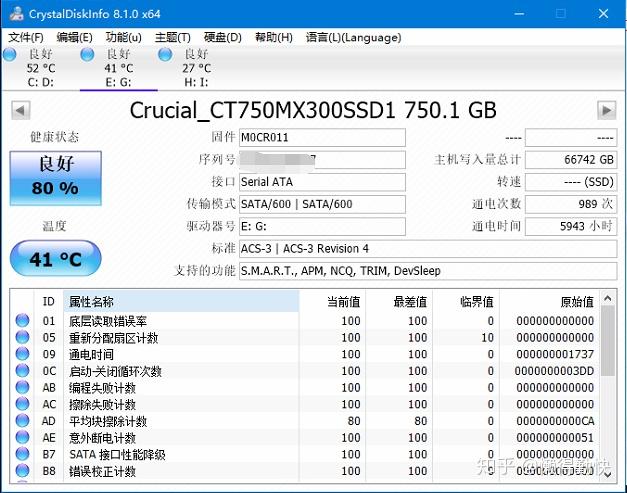Screen dimensions: 627x493
Task: Click the threshold value 10 for attribute 05
Action: tap(487, 337)
